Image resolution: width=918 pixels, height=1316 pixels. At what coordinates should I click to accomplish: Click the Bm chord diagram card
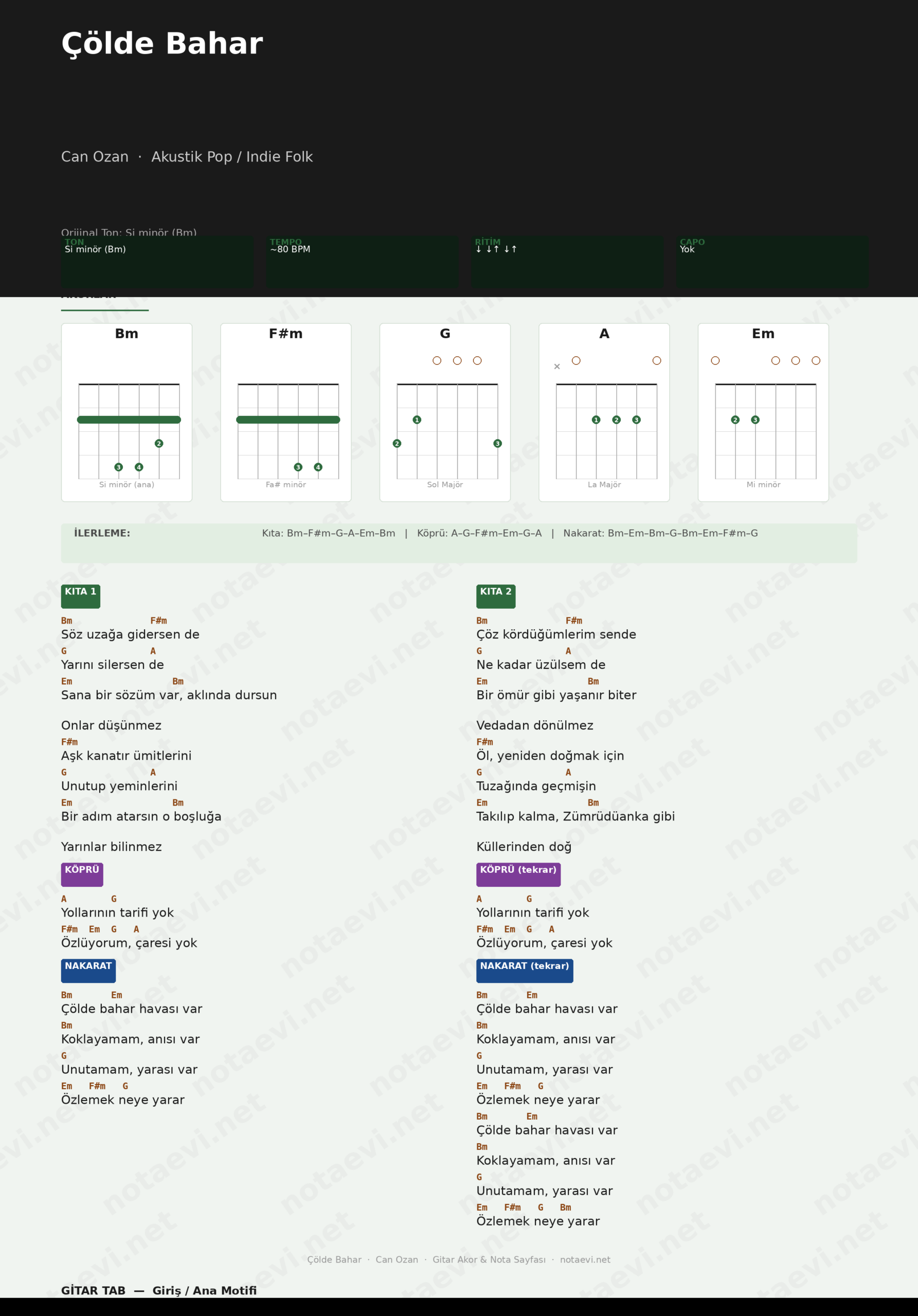[126, 412]
